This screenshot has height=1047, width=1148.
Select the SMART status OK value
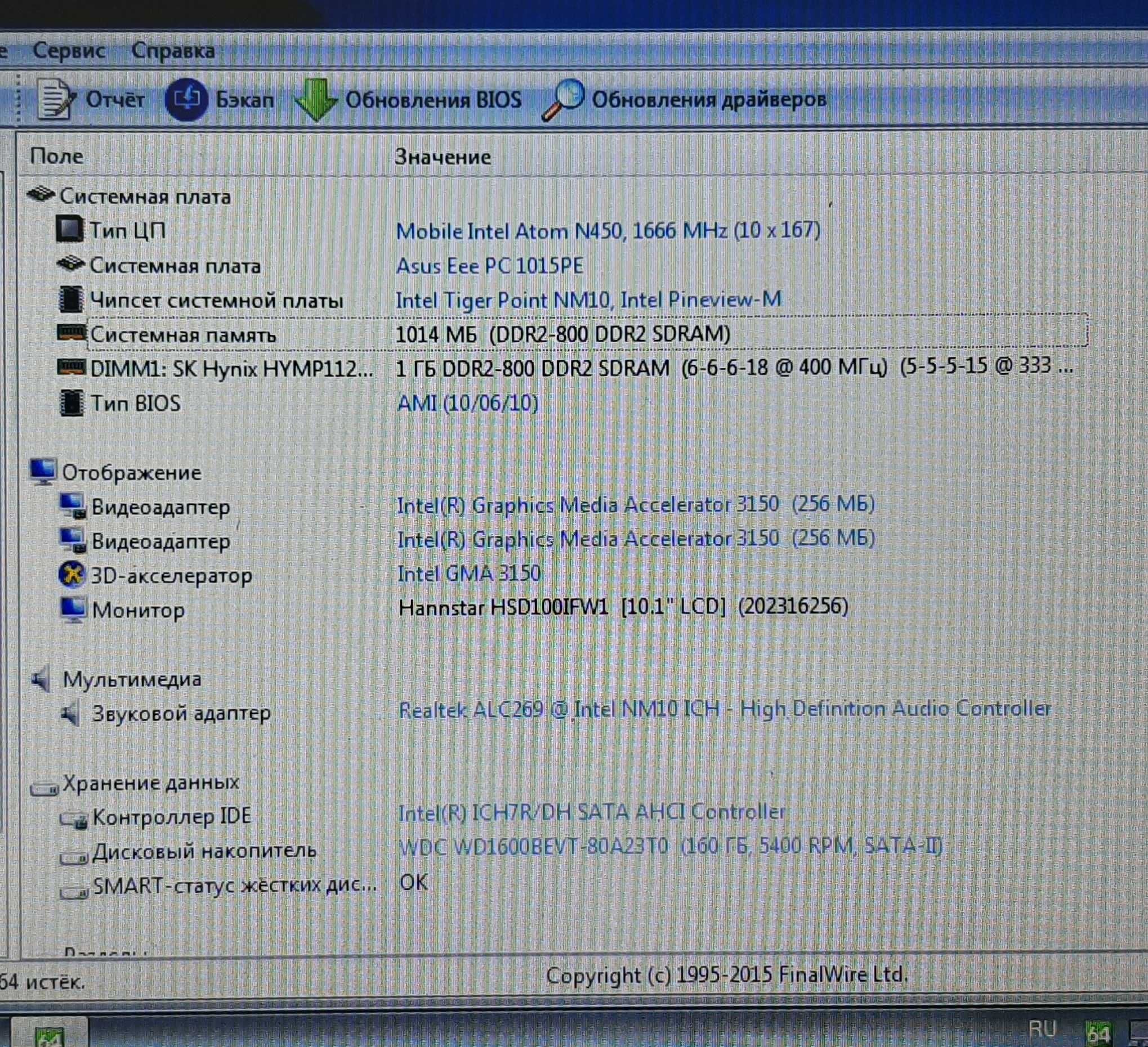tap(413, 882)
